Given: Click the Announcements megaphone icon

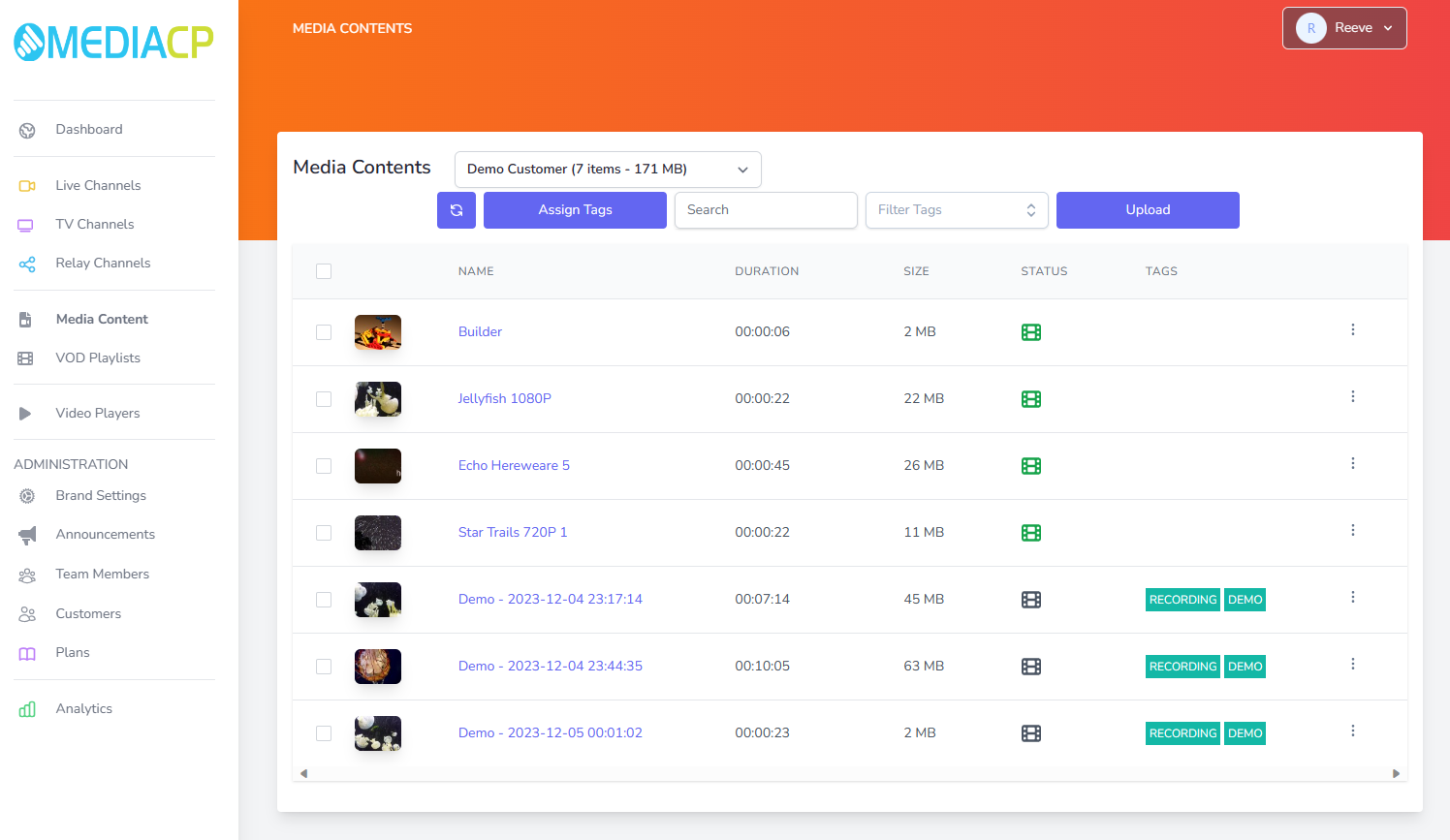Looking at the screenshot, I should point(28,534).
